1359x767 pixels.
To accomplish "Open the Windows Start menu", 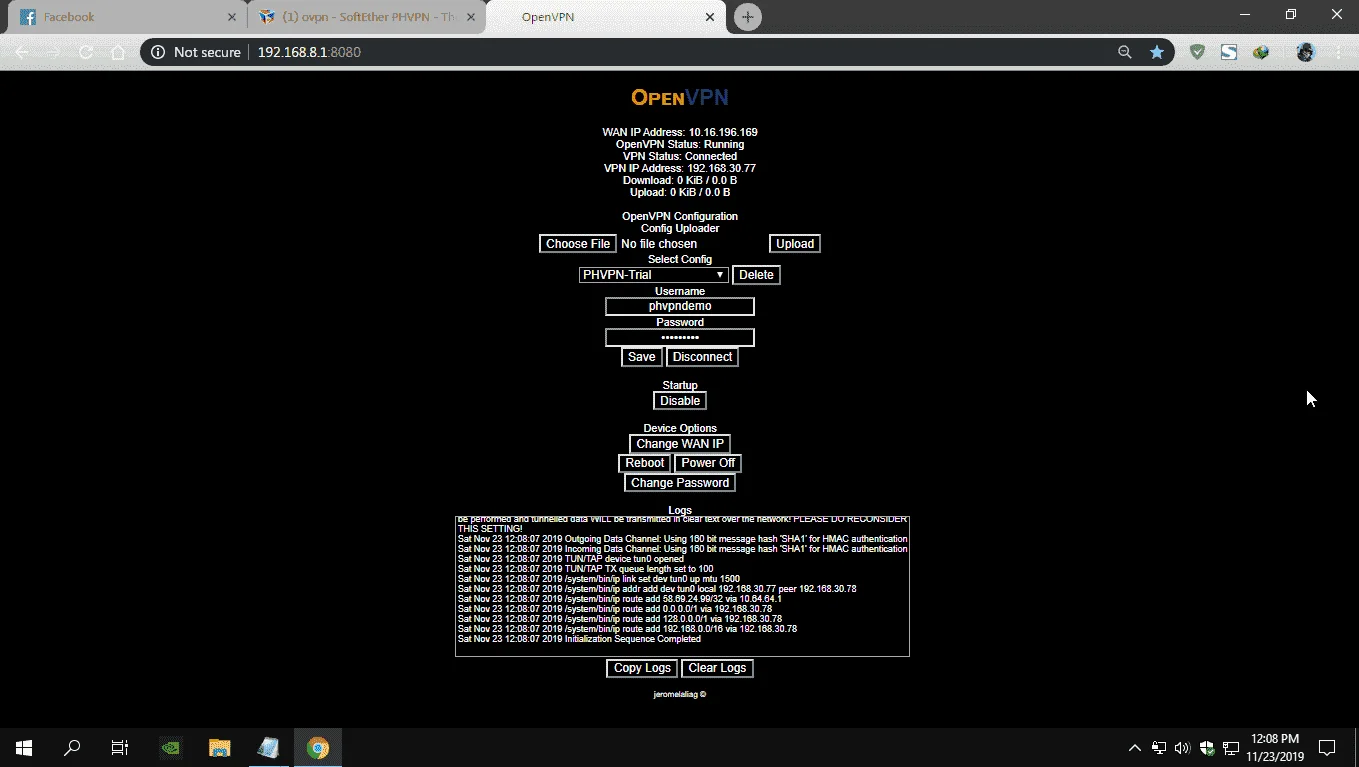I will [24, 747].
